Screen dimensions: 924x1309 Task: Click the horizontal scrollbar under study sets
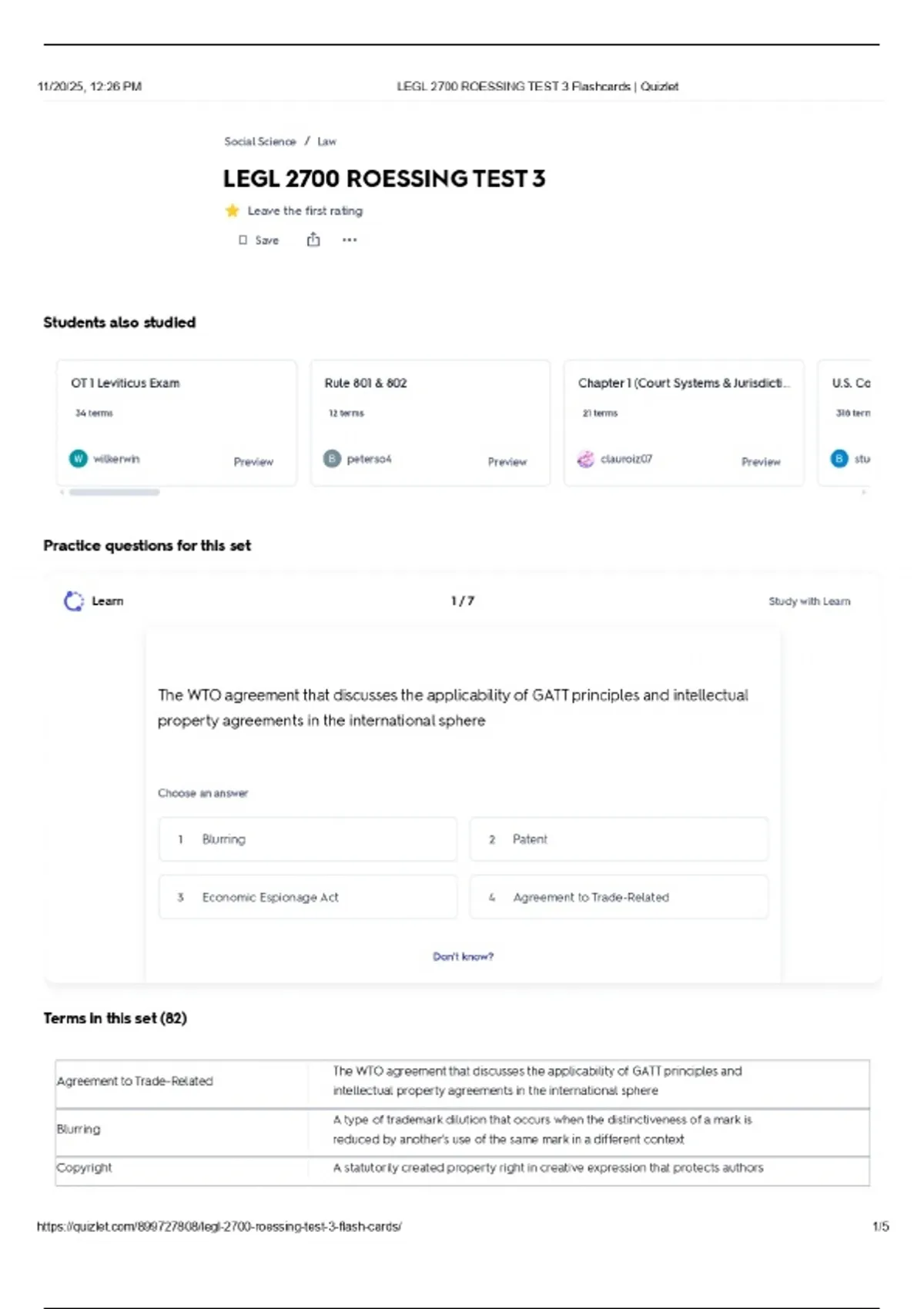click(x=114, y=492)
